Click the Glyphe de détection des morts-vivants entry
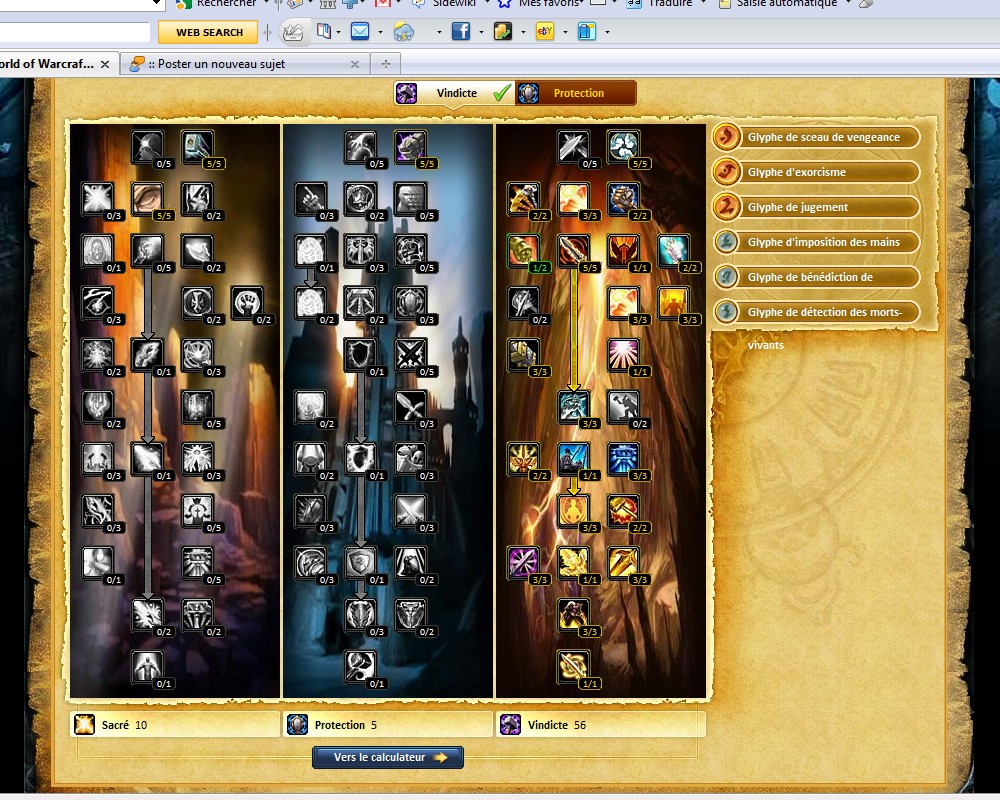 click(x=816, y=313)
